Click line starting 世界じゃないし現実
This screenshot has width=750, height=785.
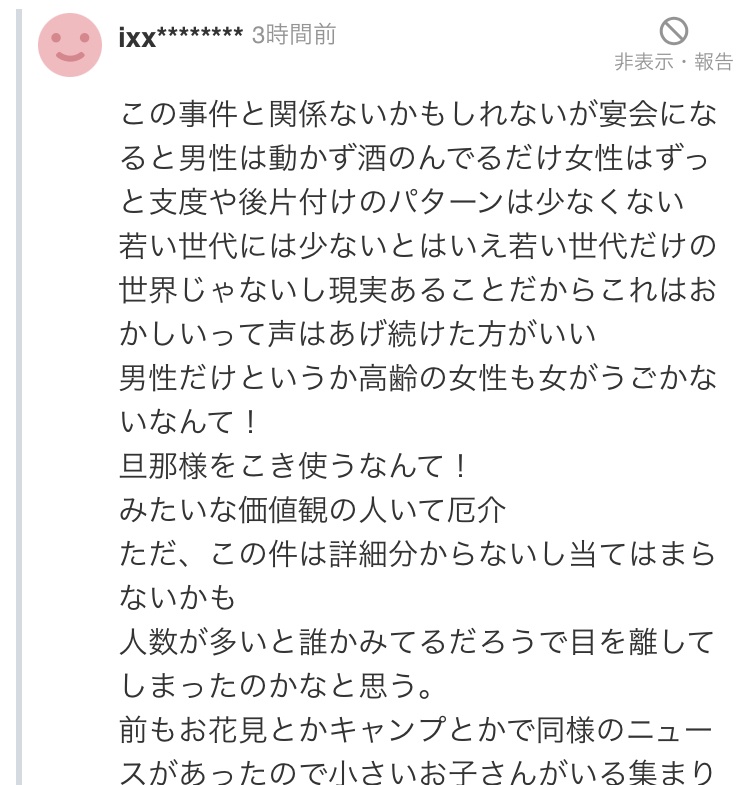pyautogui.click(x=418, y=289)
